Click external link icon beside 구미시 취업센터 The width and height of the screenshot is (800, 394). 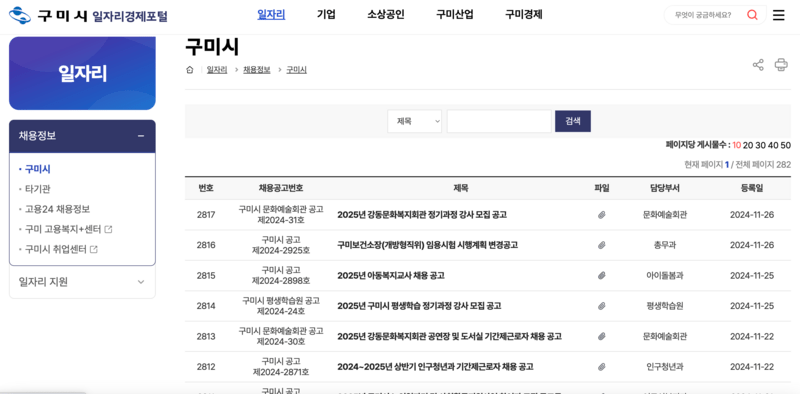94,250
